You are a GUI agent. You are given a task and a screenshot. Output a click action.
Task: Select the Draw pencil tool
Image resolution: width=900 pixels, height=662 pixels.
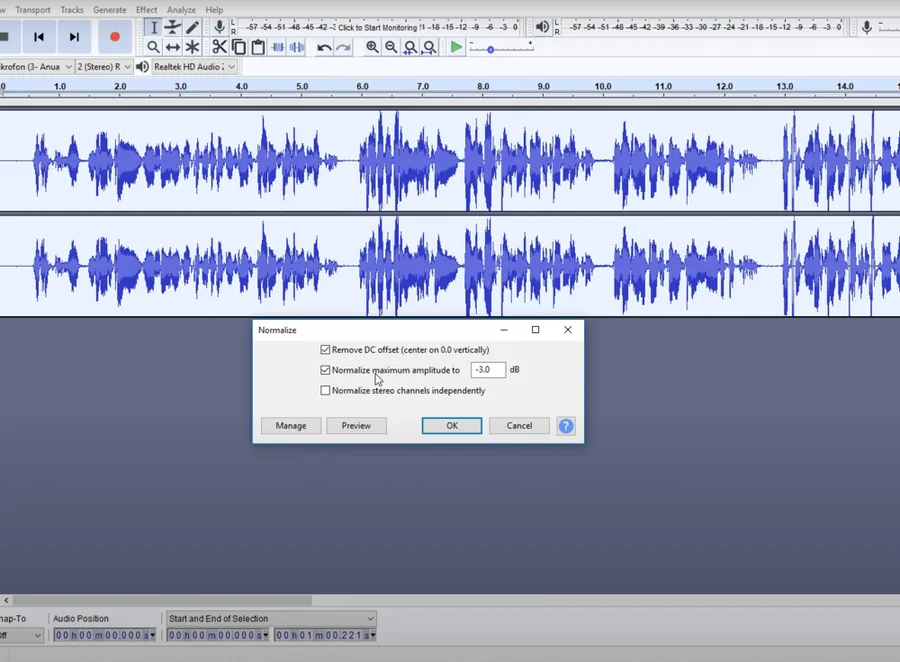192,27
